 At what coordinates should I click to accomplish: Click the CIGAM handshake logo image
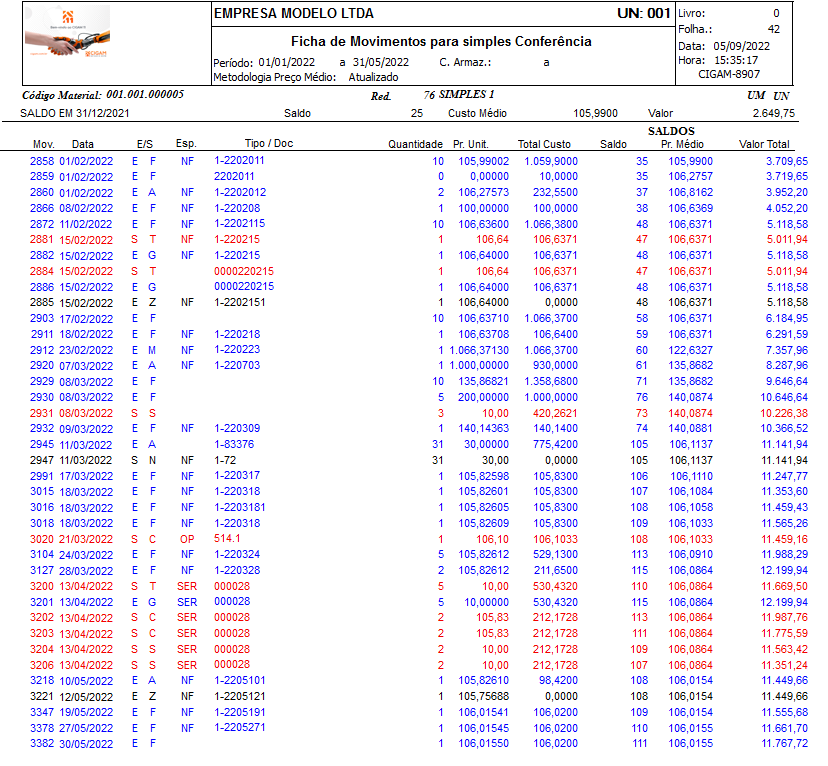[x=67, y=32]
